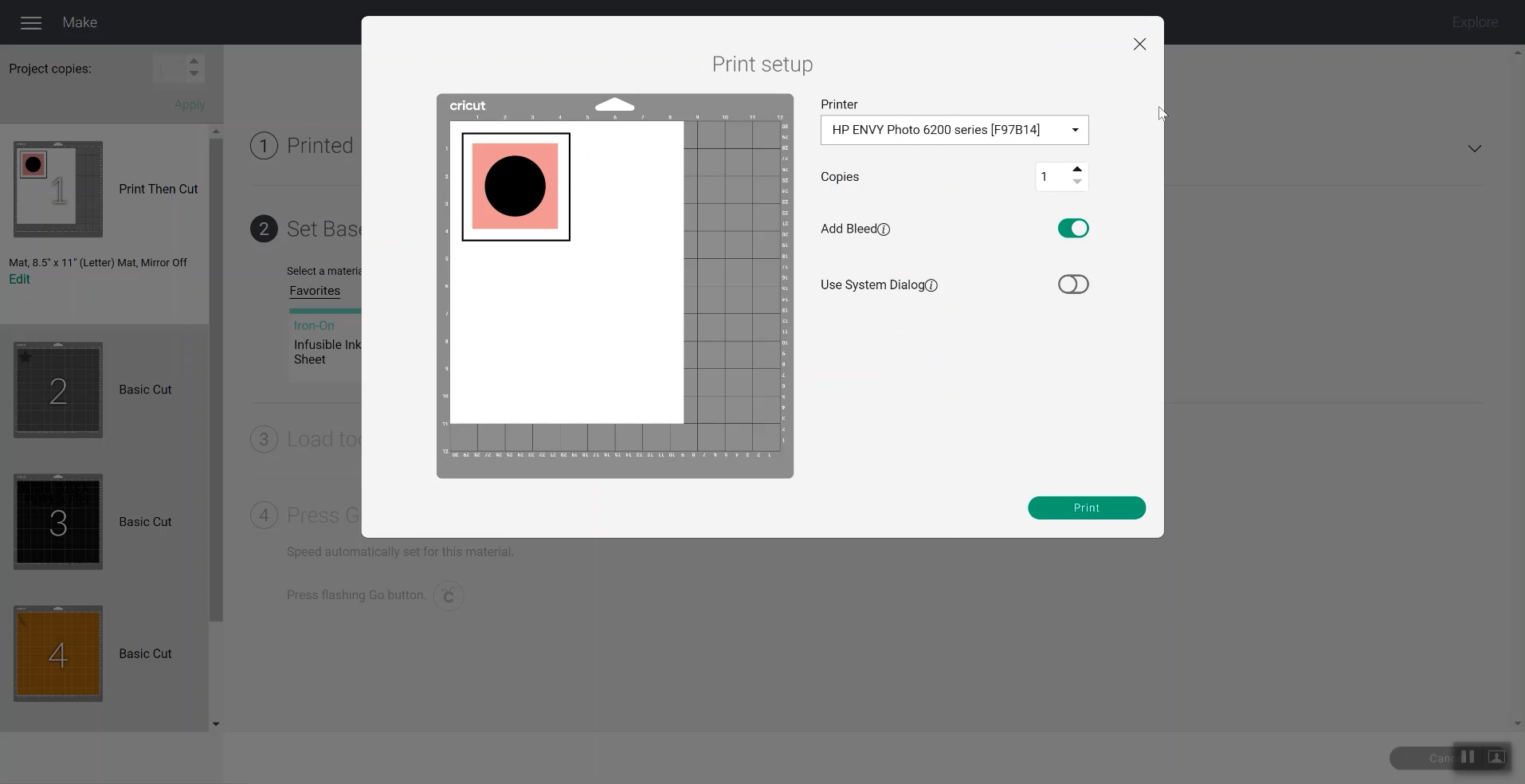Decrease Project copies with down arrow
Screen dimensions: 1525x784
[194, 74]
